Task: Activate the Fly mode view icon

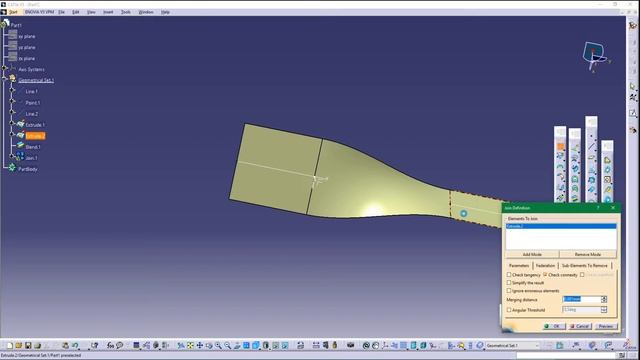Action: point(181,346)
